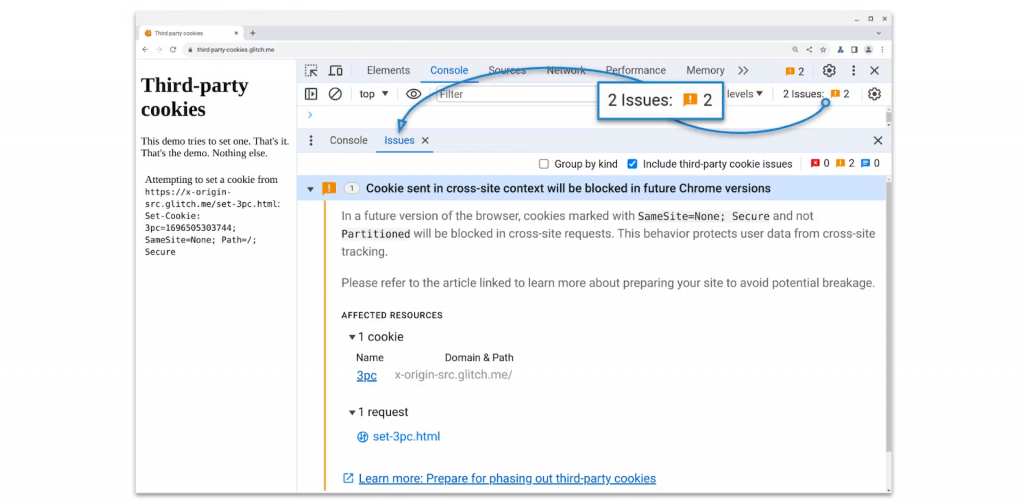Click the browser forward arrow
Screen dimensions: 1024x501
pyautogui.click(x=159, y=49)
